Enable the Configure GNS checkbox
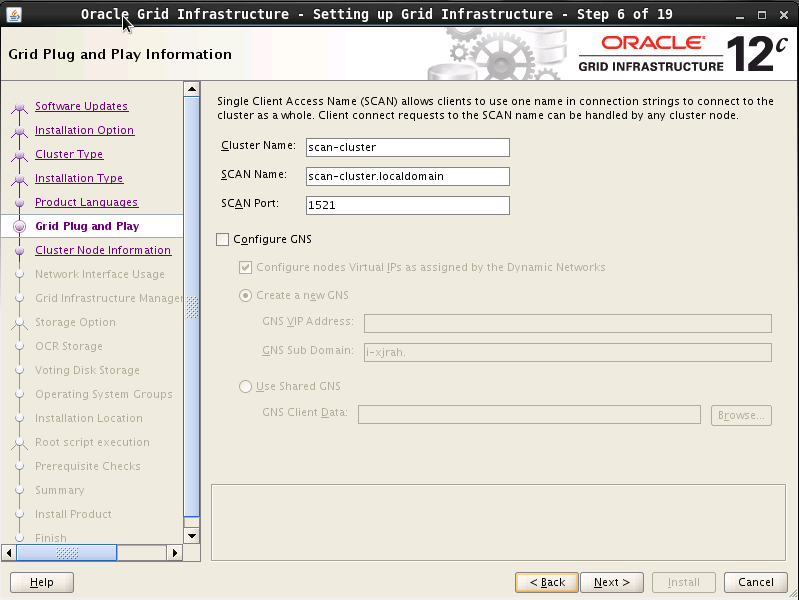This screenshot has width=799, height=600. tap(222, 240)
